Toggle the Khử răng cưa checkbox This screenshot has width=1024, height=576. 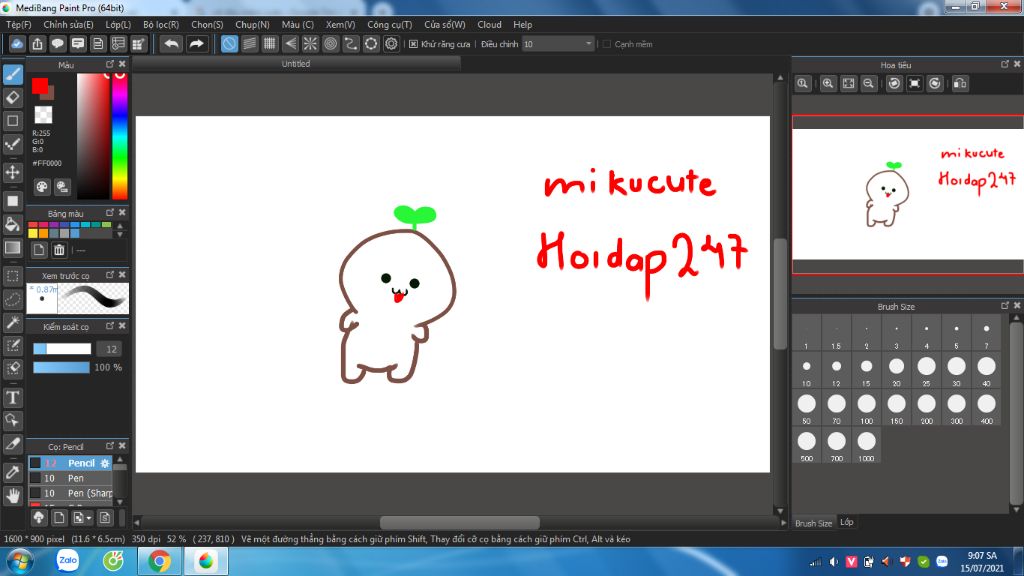tap(413, 44)
